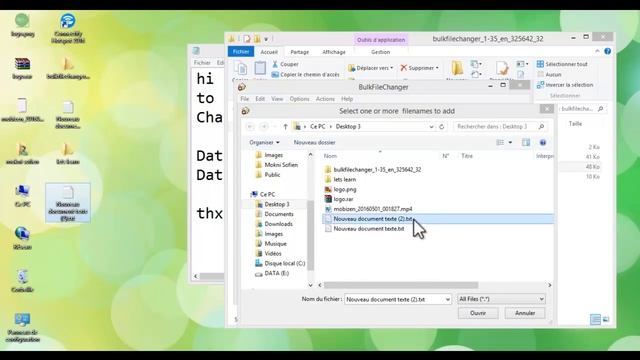Change view layout icon in file dialog
Image resolution: width=640 pixels, height=360 pixels.
(x=500, y=142)
